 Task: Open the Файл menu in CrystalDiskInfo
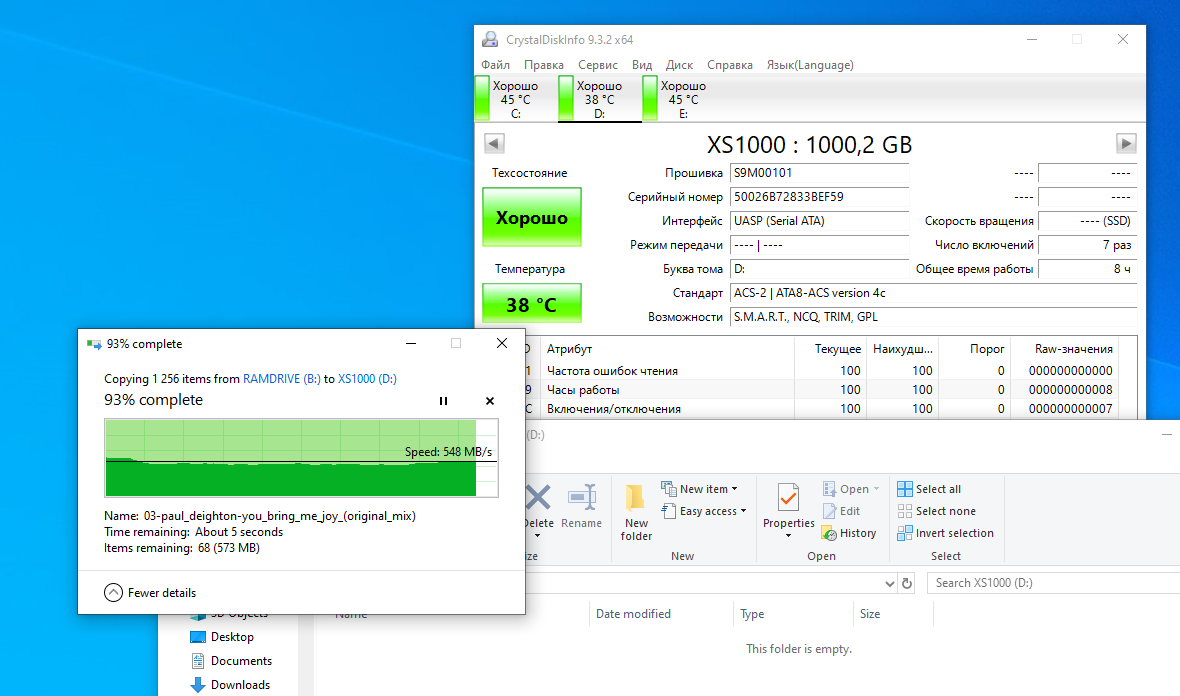click(x=495, y=65)
